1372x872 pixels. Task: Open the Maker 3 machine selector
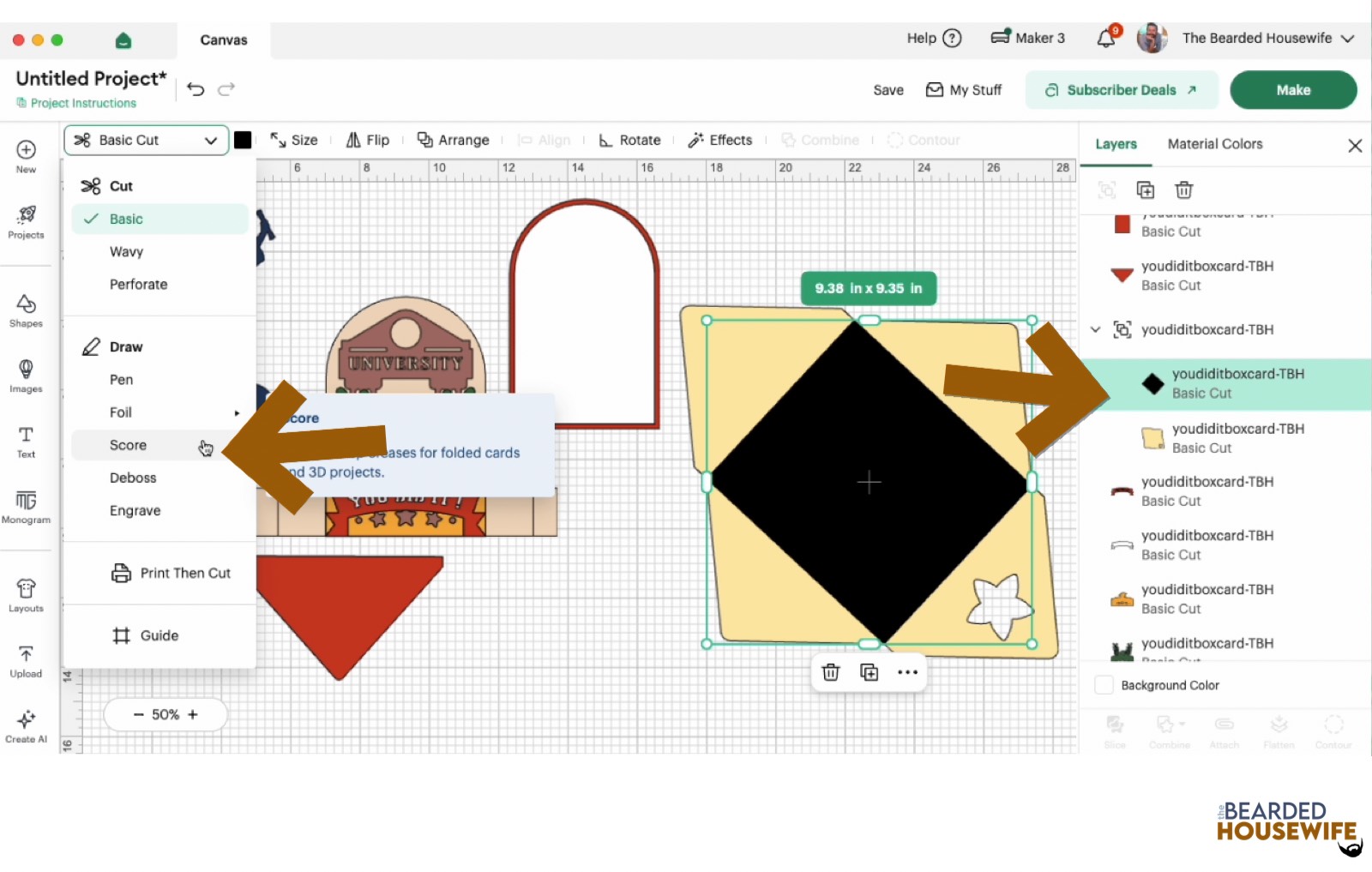pos(1027,38)
